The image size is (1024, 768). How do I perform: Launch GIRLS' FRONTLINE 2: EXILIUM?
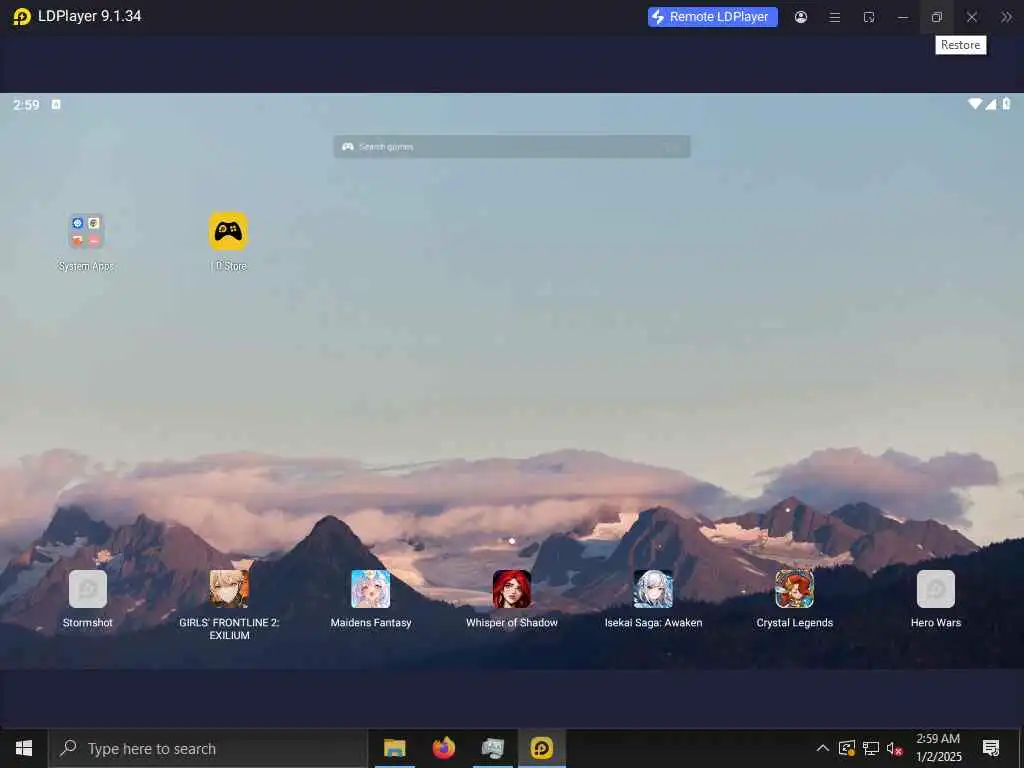click(229, 588)
